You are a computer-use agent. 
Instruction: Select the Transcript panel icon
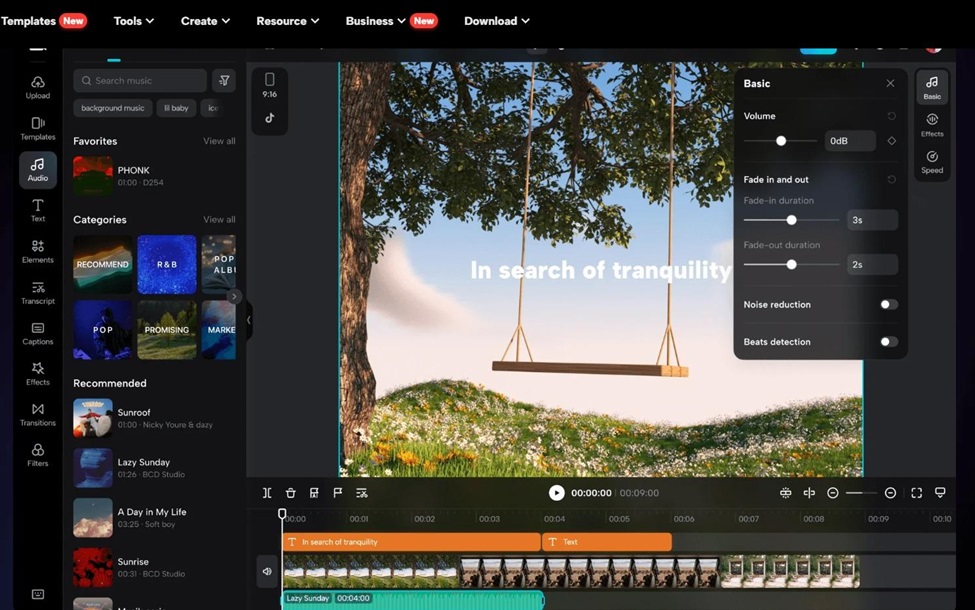click(x=37, y=294)
